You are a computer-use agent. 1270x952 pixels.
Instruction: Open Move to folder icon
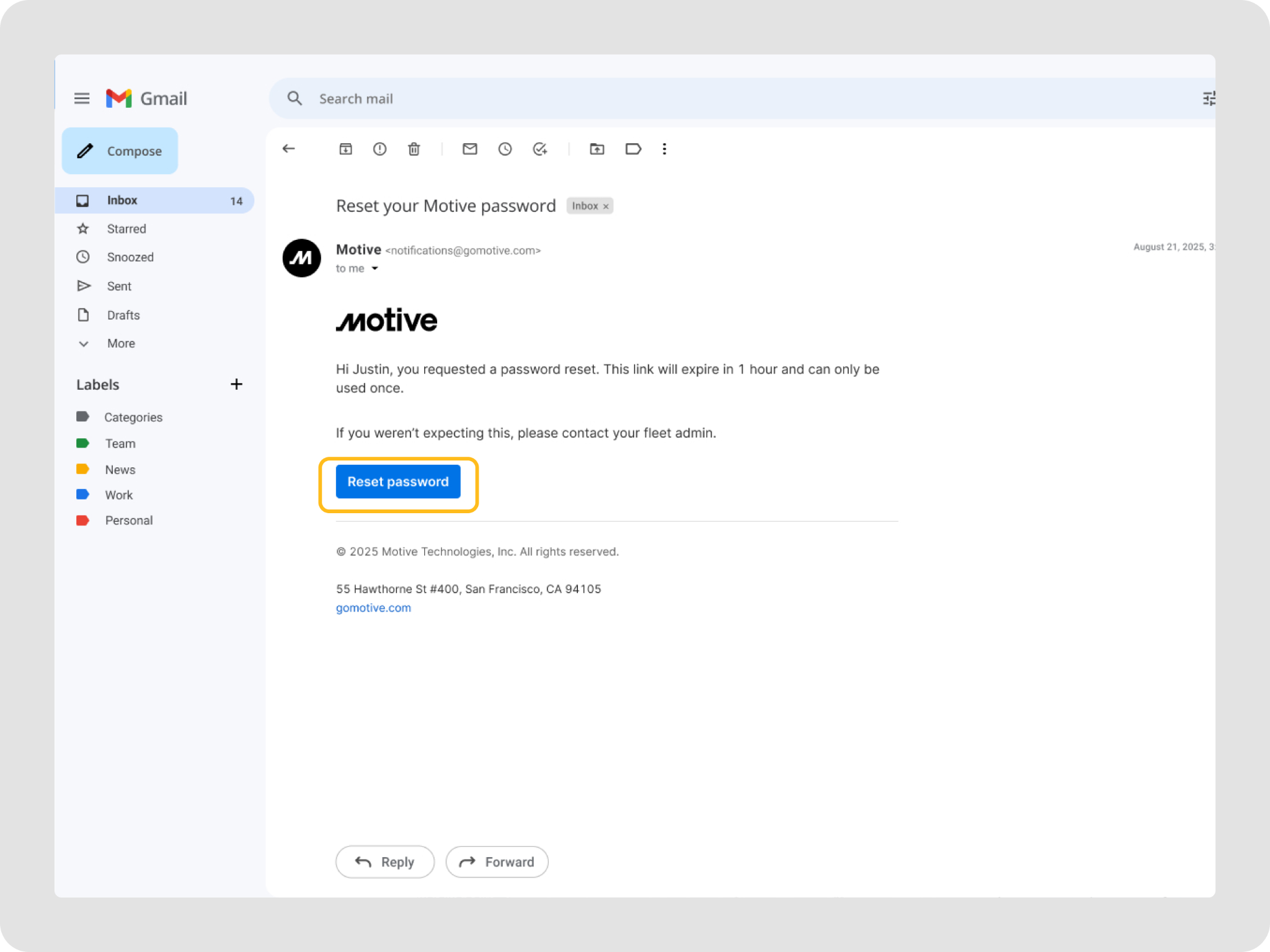tap(597, 149)
